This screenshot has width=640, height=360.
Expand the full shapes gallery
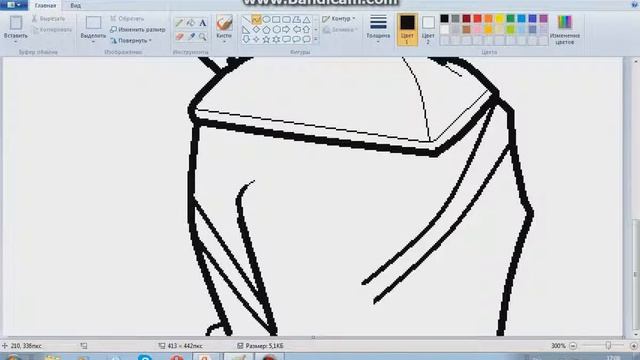pos(316,39)
